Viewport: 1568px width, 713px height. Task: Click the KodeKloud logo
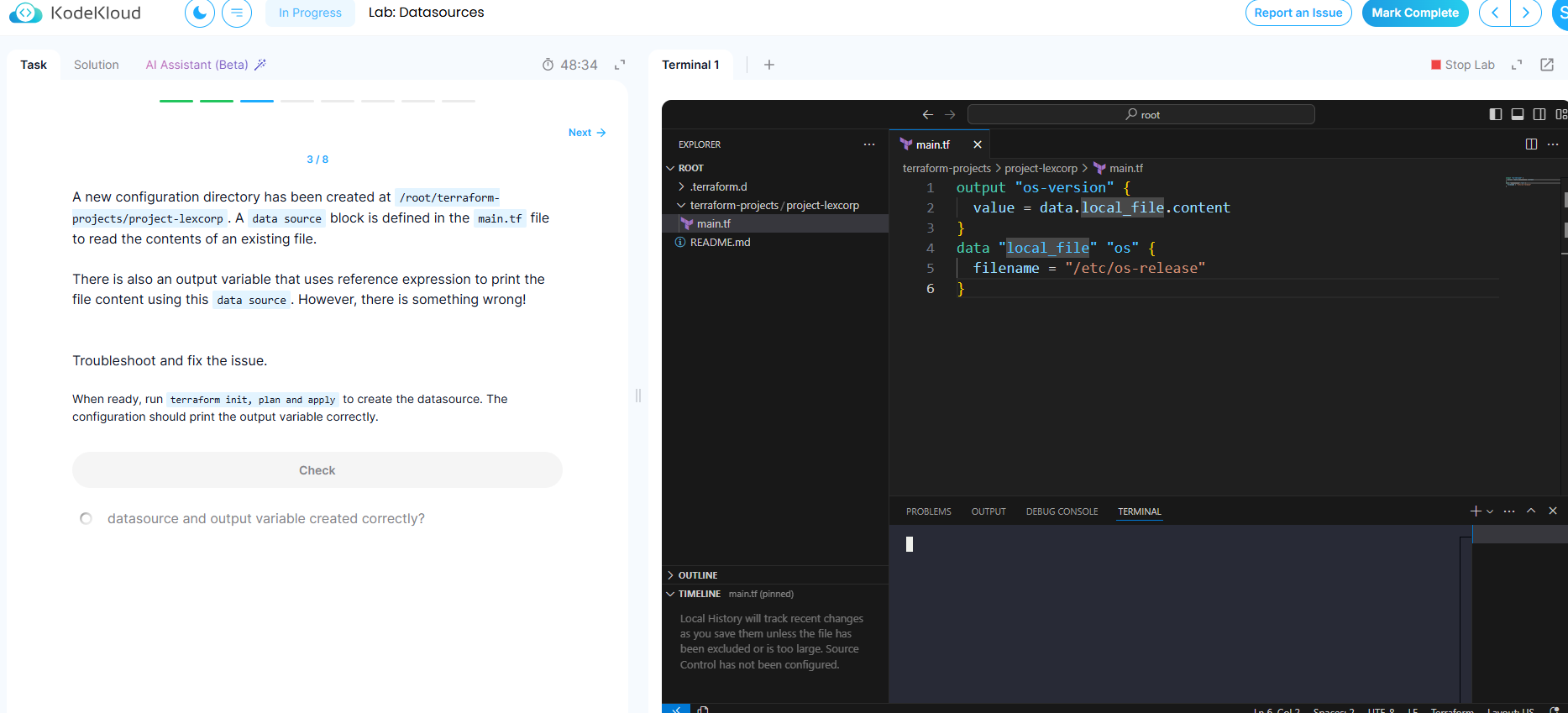click(75, 13)
